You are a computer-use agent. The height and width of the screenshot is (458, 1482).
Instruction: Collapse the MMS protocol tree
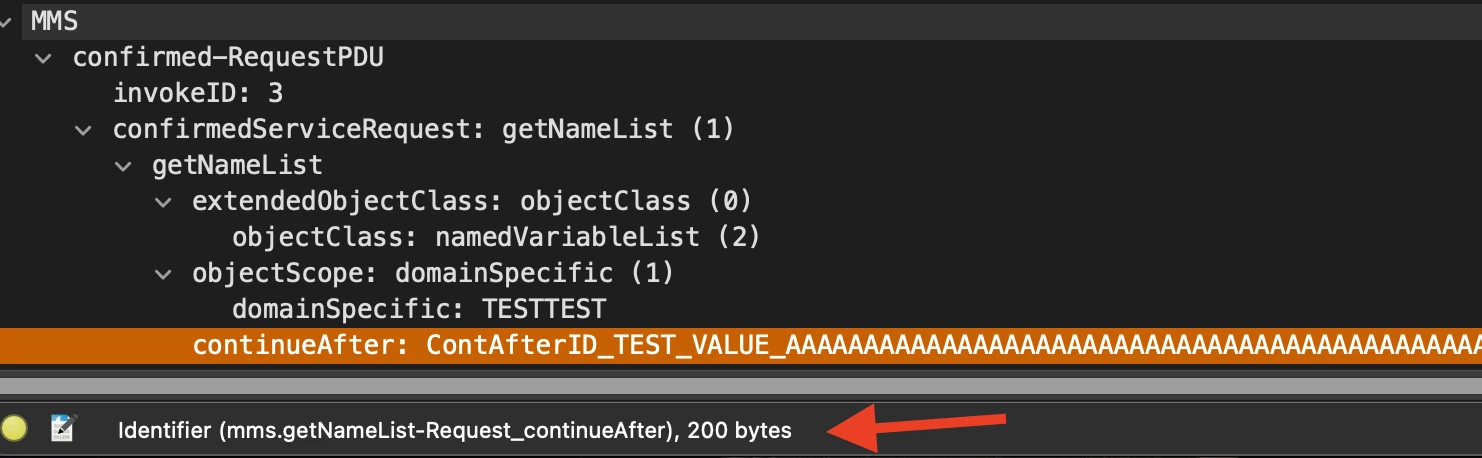pyautogui.click(x=6, y=20)
